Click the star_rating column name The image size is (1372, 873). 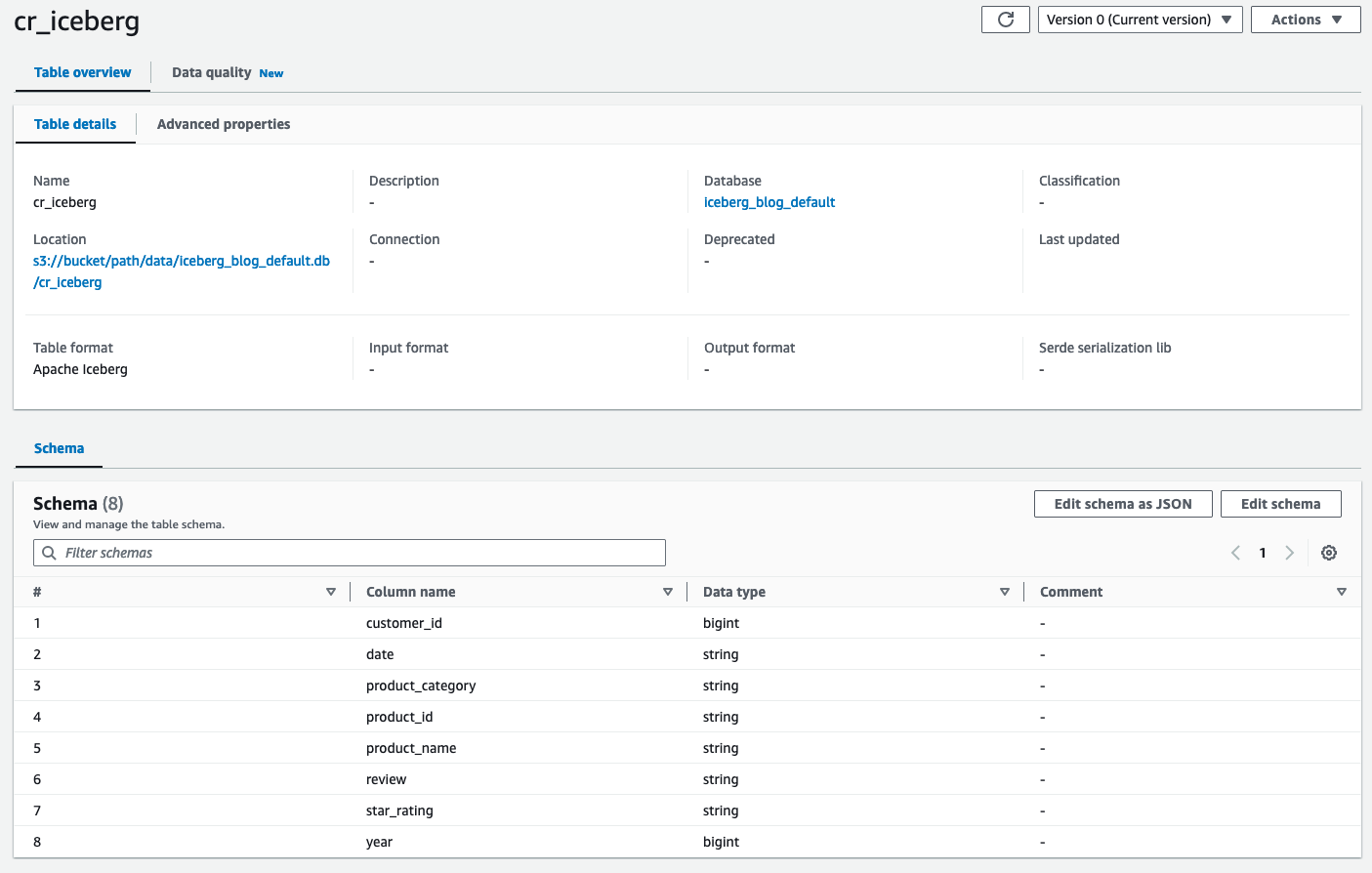pos(399,811)
